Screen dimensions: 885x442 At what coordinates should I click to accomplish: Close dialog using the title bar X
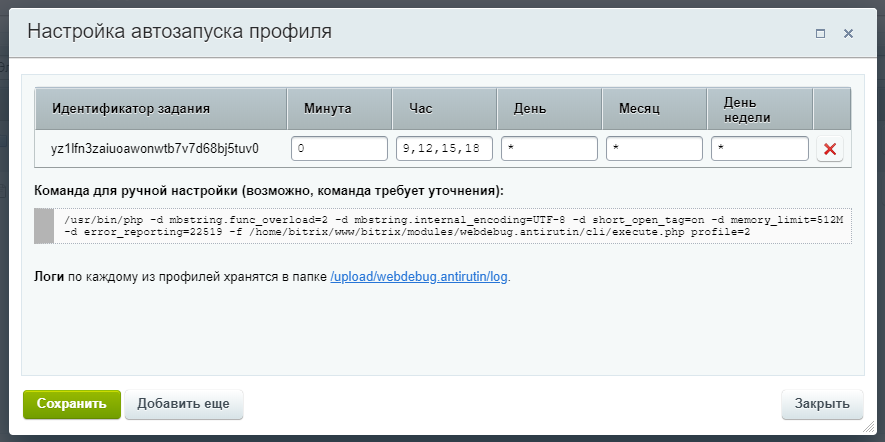click(848, 33)
